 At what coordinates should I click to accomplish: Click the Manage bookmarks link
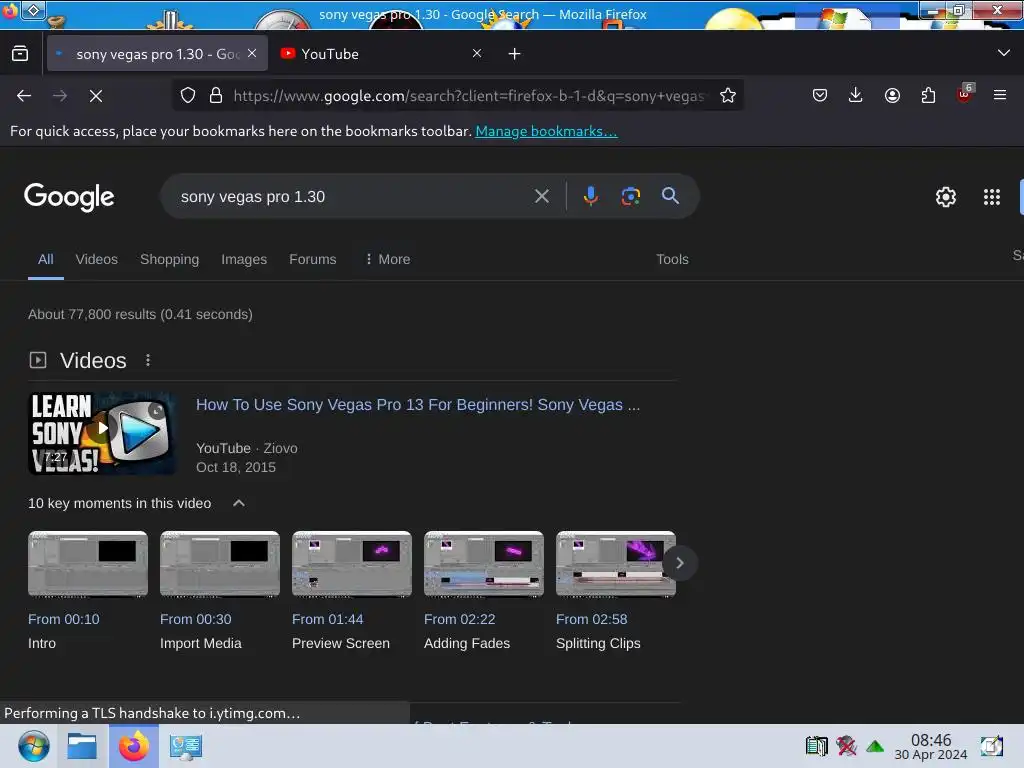coord(546,131)
